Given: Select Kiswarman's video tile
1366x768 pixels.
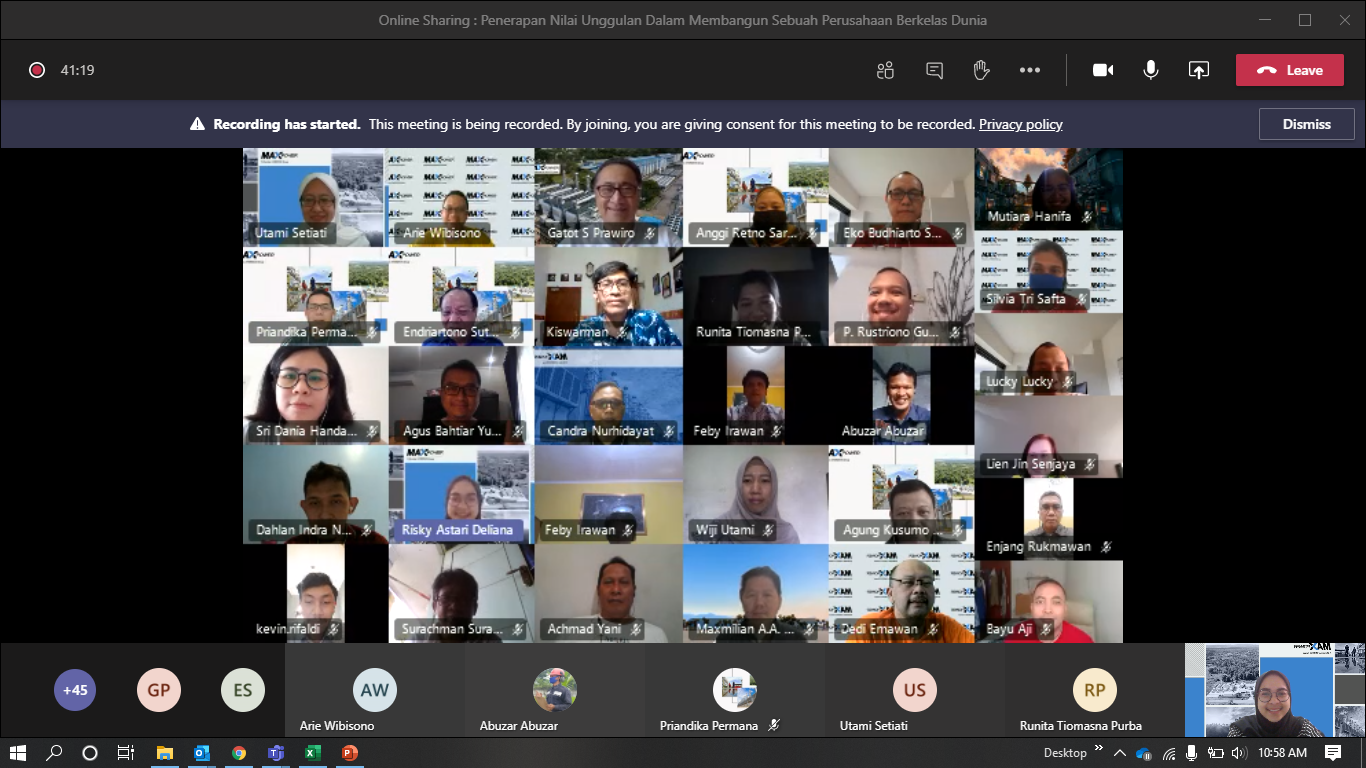Looking at the screenshot, I should 608,296.
